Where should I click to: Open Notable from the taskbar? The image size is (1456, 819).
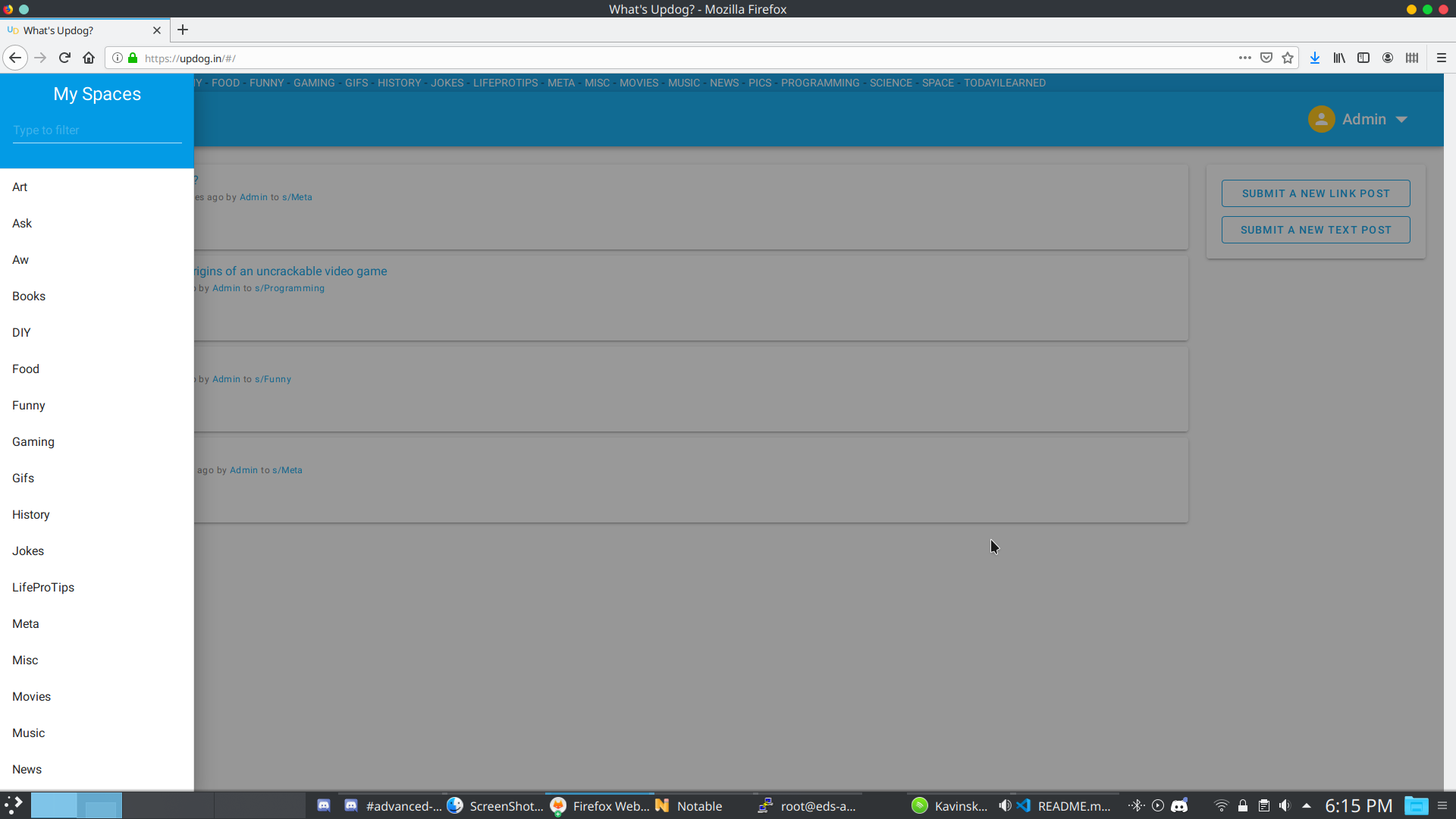click(689, 806)
